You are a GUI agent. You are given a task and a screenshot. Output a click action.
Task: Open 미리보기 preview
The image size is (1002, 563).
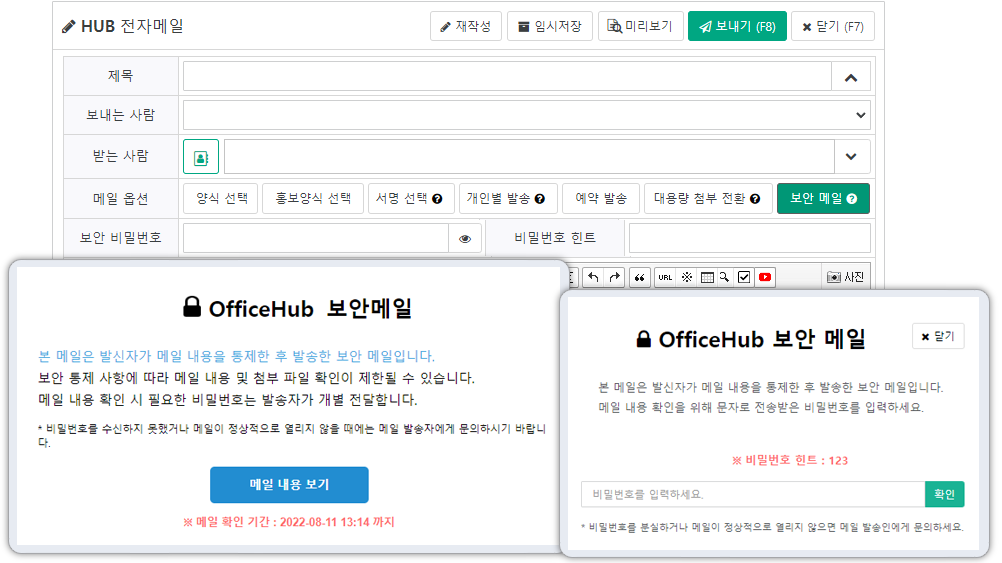[x=640, y=26]
